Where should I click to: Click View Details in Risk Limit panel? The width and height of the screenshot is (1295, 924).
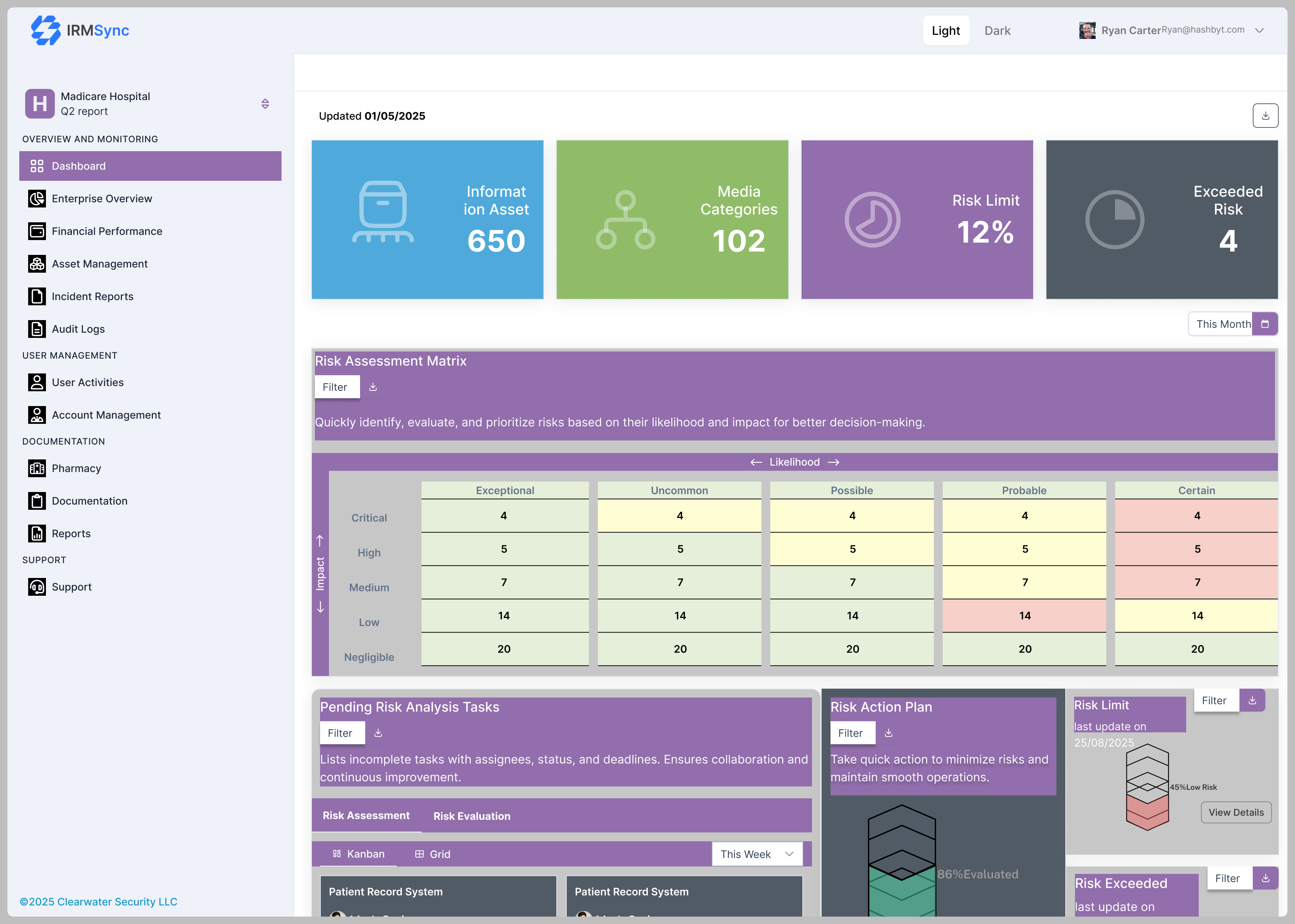coord(1235,812)
